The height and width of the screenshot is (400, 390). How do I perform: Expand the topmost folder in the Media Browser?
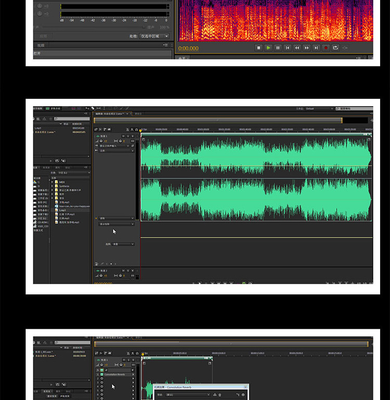tap(52, 182)
